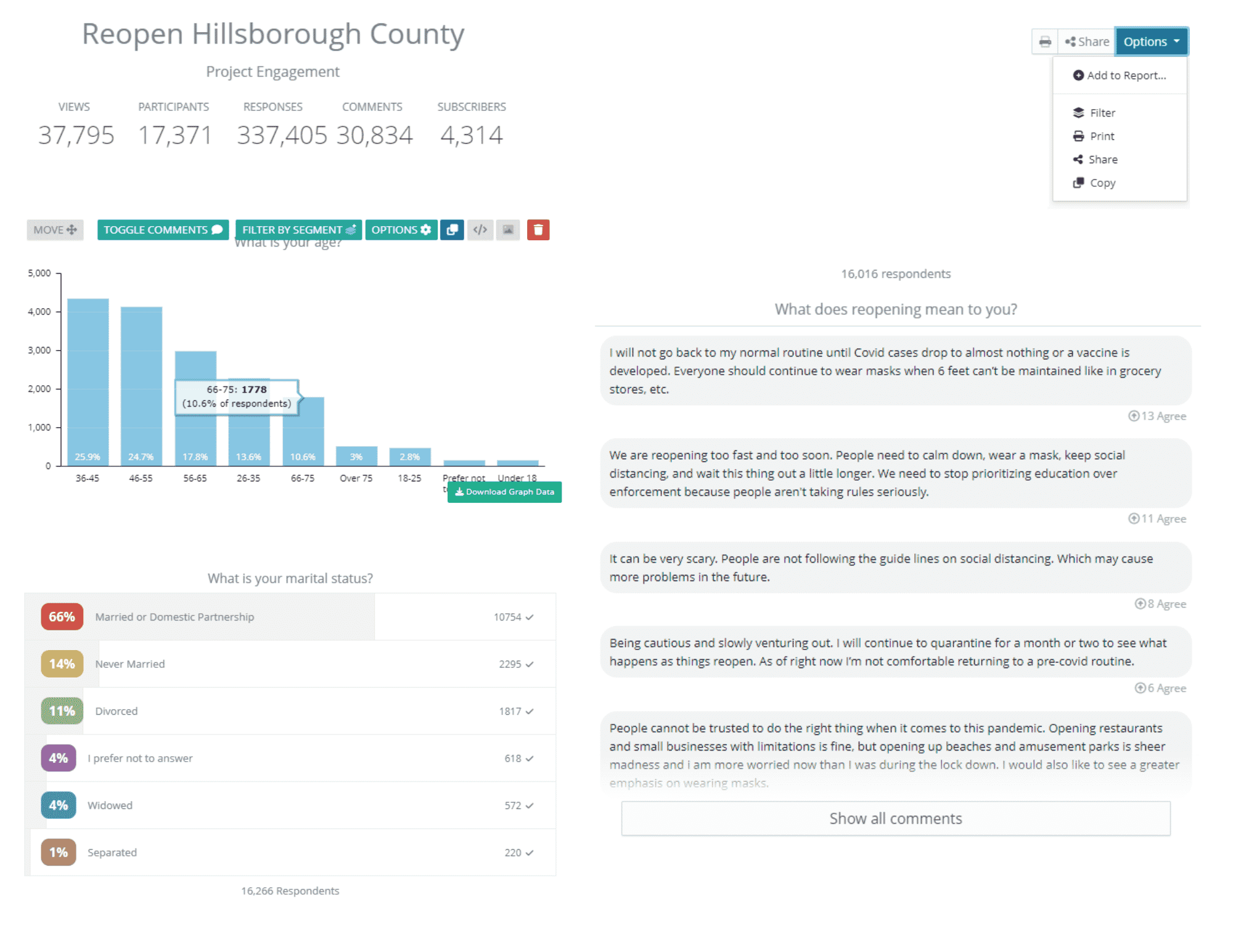The width and height of the screenshot is (1233, 952).
Task: Open the embed code </> icon
Action: 480,229
